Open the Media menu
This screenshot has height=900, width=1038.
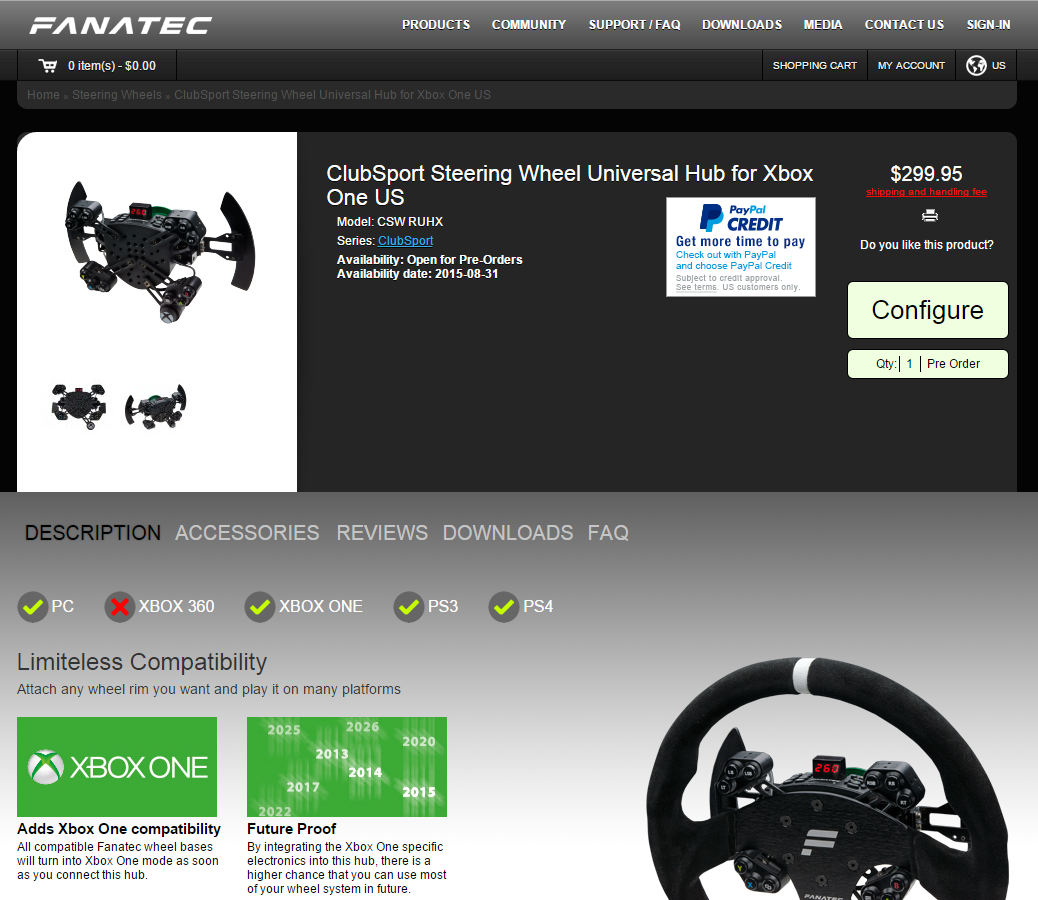tap(823, 25)
